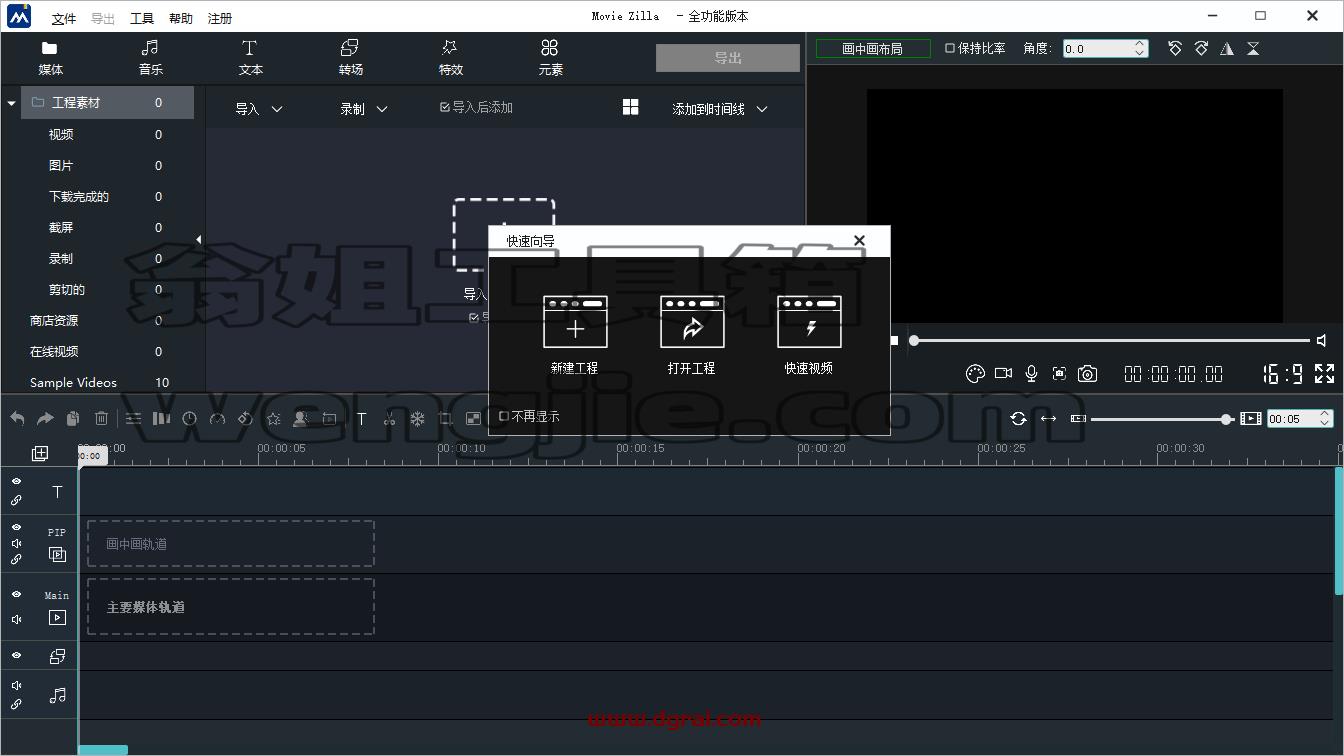Open the 导入 dropdown
The height and width of the screenshot is (756, 1344).
coord(259,109)
